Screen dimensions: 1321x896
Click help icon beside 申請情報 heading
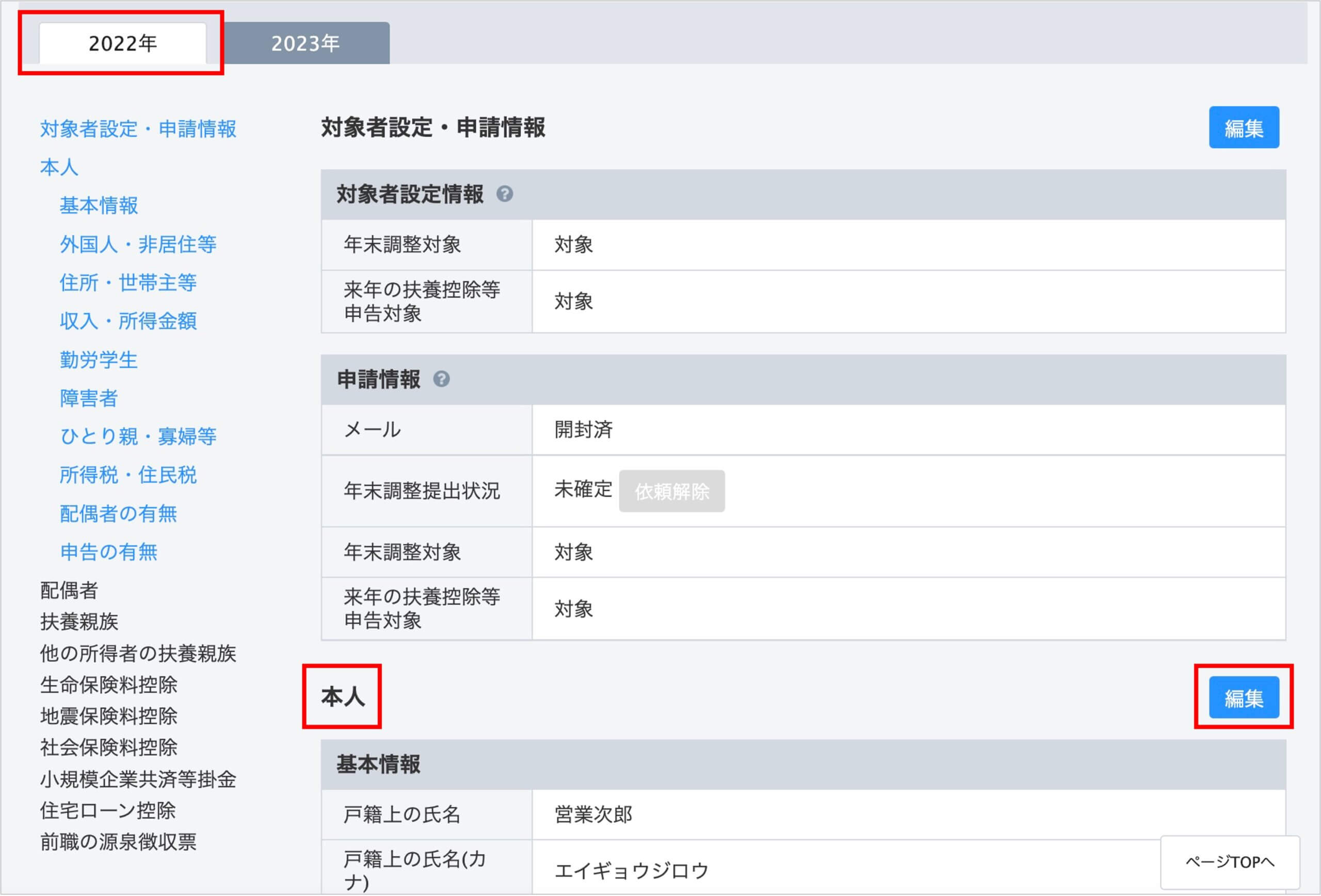click(x=441, y=379)
